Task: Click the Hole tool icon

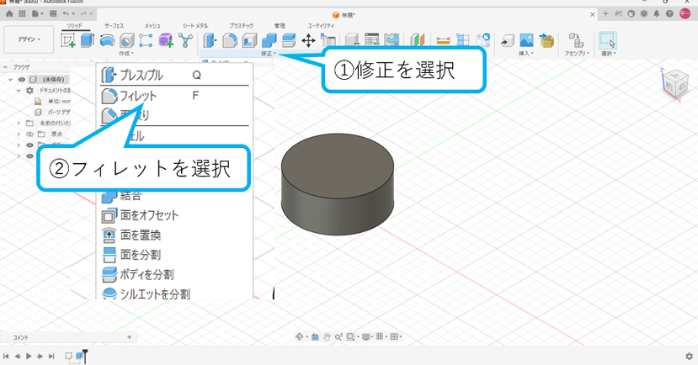Action: [x=127, y=41]
